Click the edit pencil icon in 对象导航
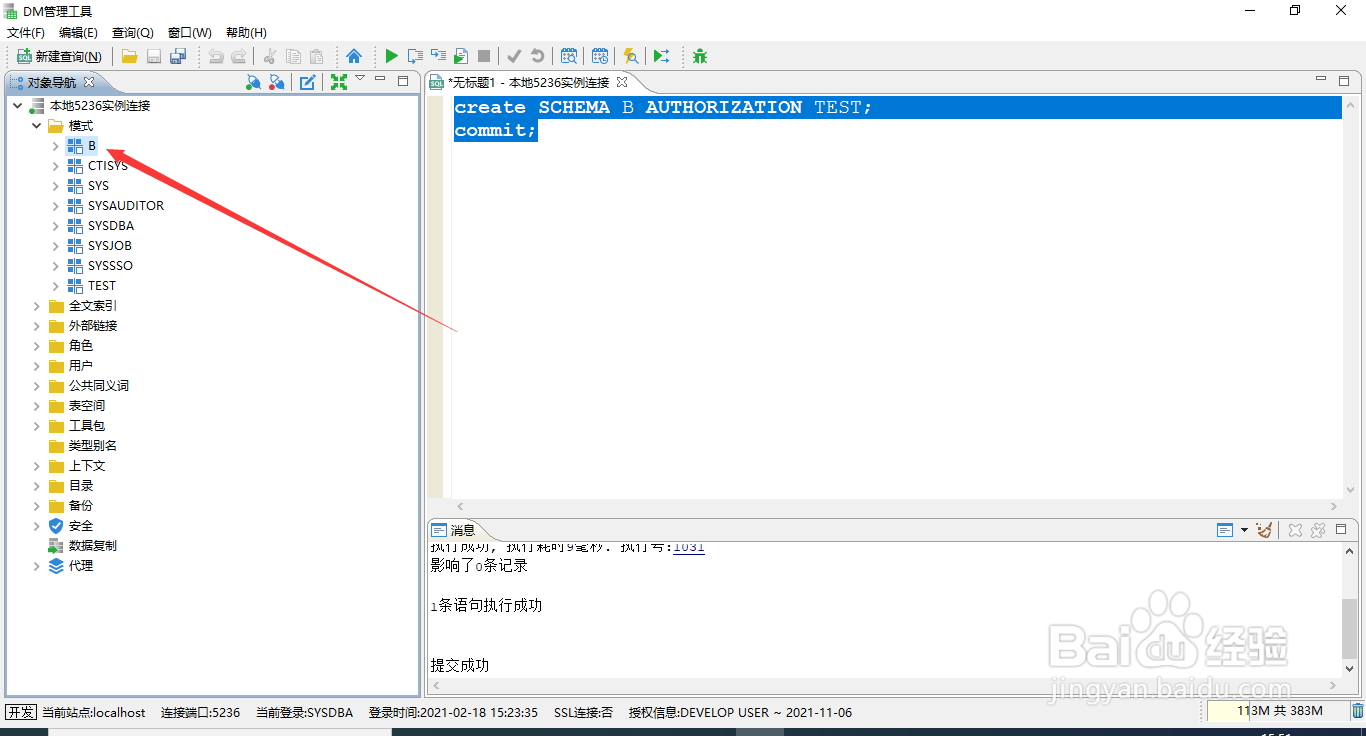Image resolution: width=1366 pixels, height=736 pixels. point(308,82)
